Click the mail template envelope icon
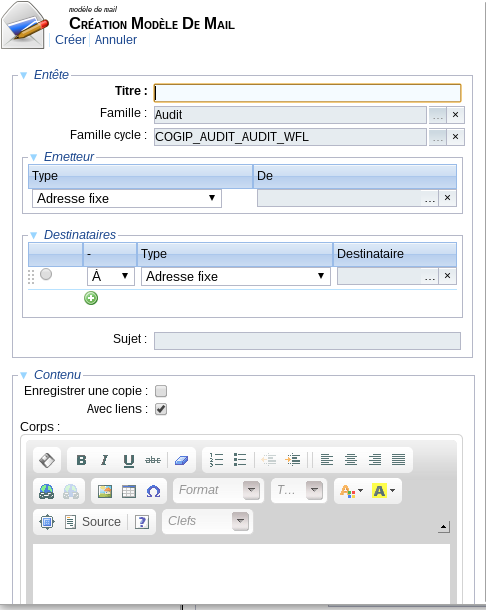Screen dimensions: 486x610 tap(24, 25)
